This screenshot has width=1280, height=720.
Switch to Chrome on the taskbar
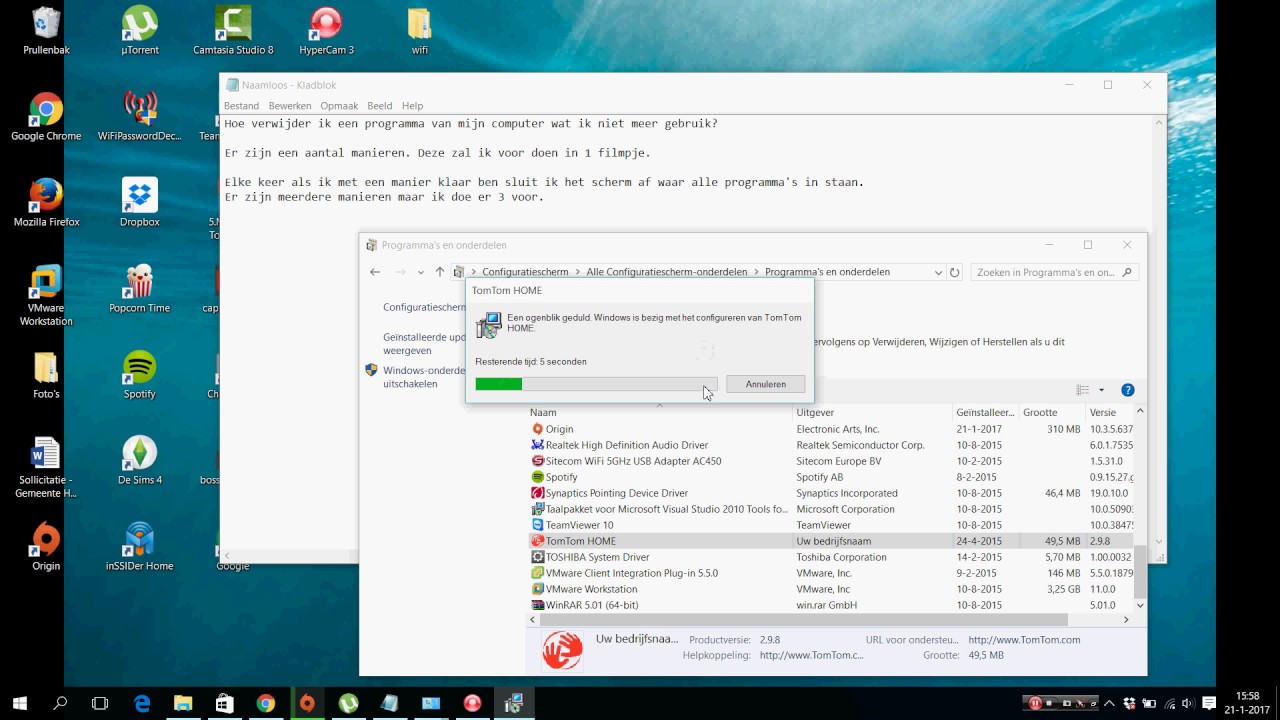point(265,704)
